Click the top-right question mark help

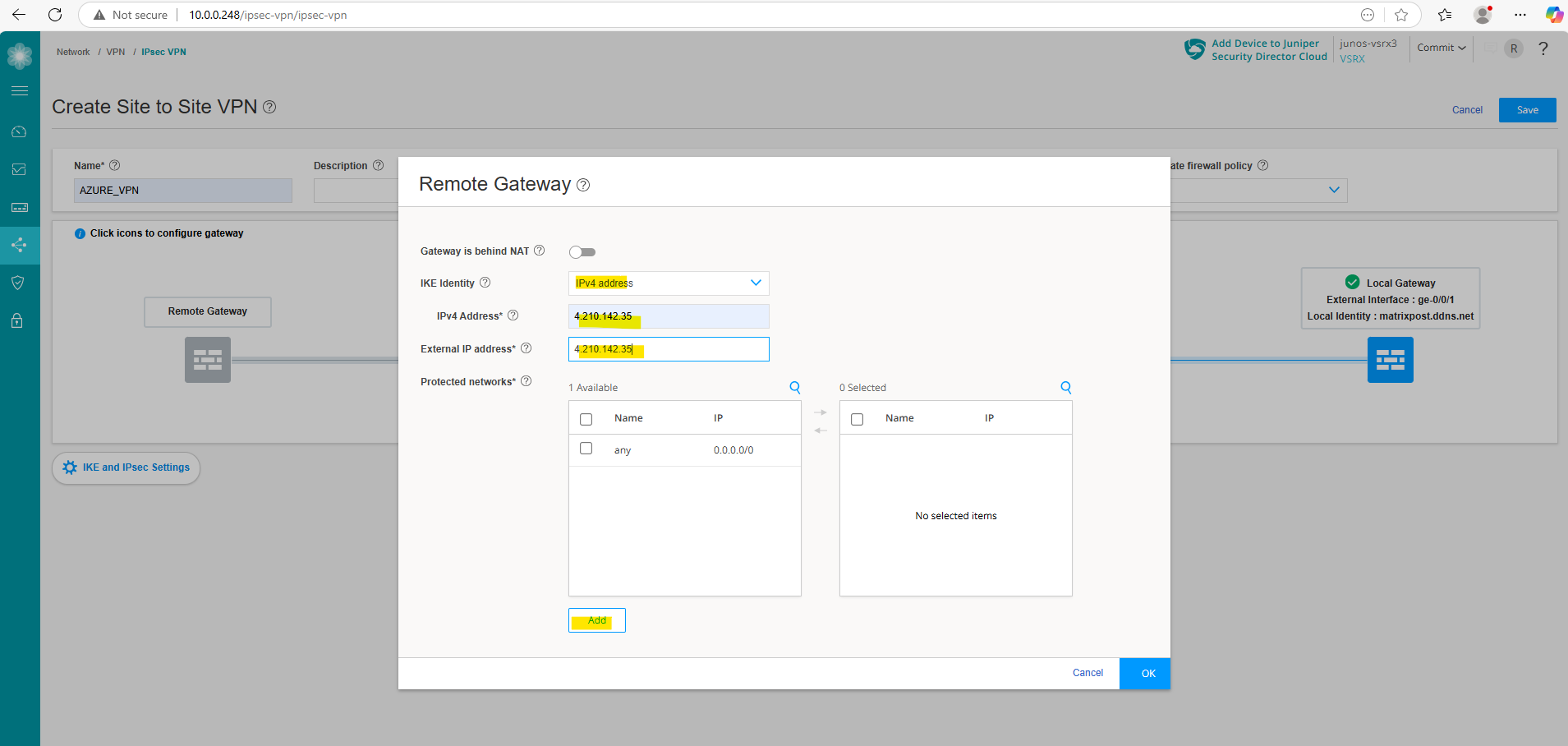point(1543,48)
